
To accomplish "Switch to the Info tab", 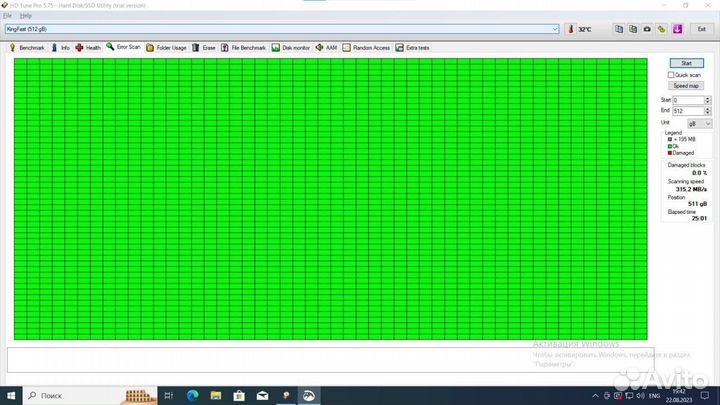I will click(60, 48).
